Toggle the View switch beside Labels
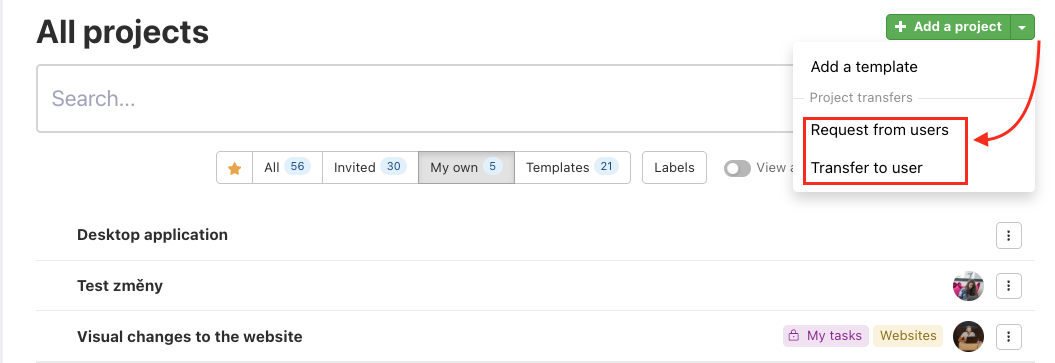This screenshot has height=363, width=1055. pos(737,168)
